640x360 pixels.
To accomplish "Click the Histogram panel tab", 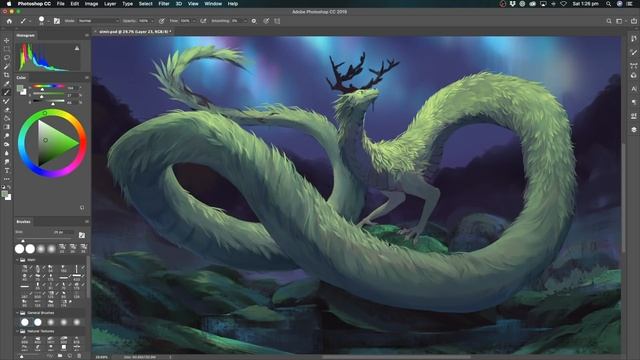I will tap(25, 36).
